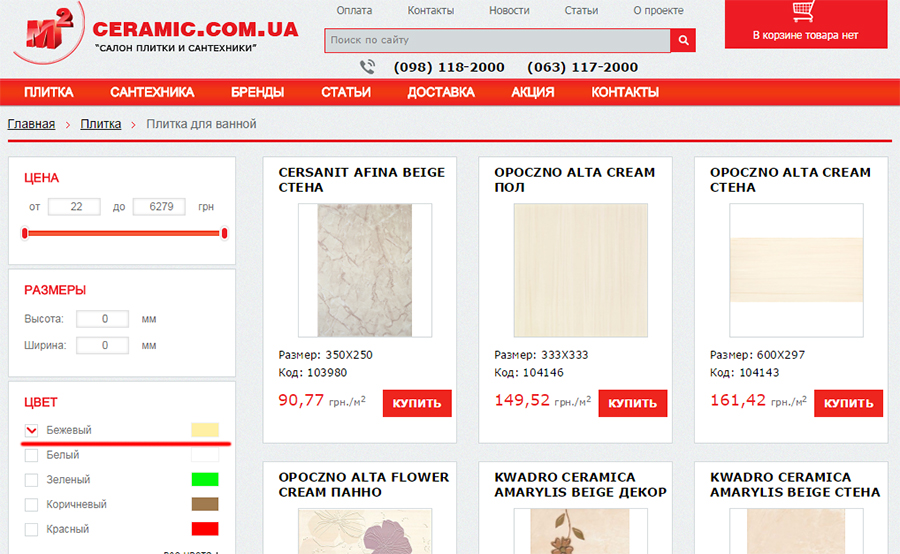Grab the right price slider handle
The image size is (900, 554).
pyautogui.click(x=224, y=233)
